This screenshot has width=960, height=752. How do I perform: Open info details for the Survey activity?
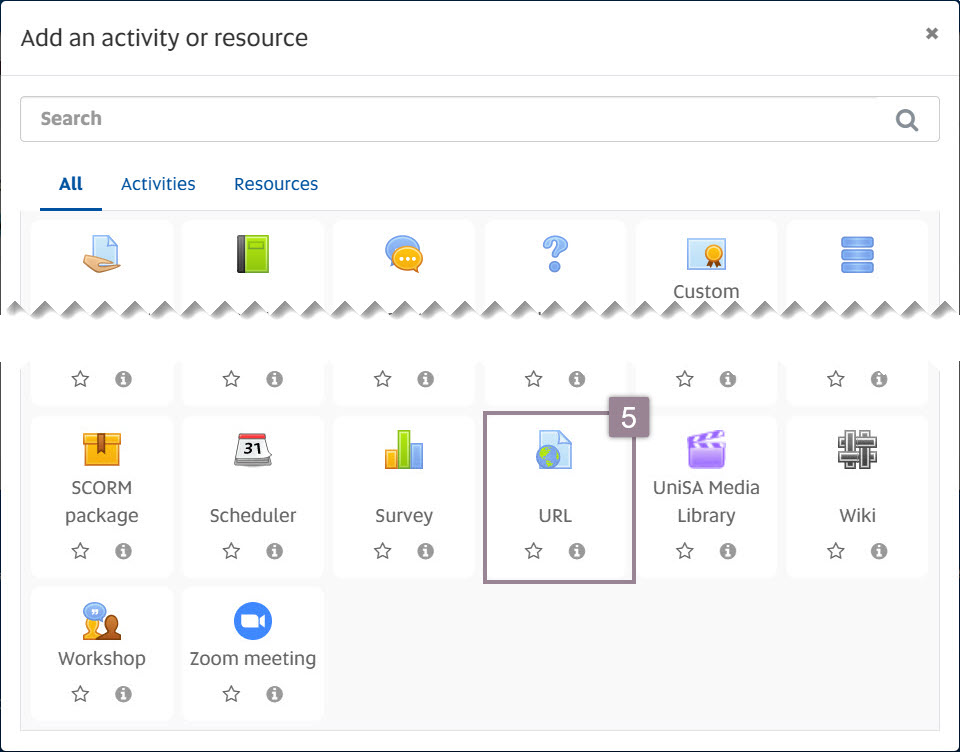pyautogui.click(x=426, y=550)
